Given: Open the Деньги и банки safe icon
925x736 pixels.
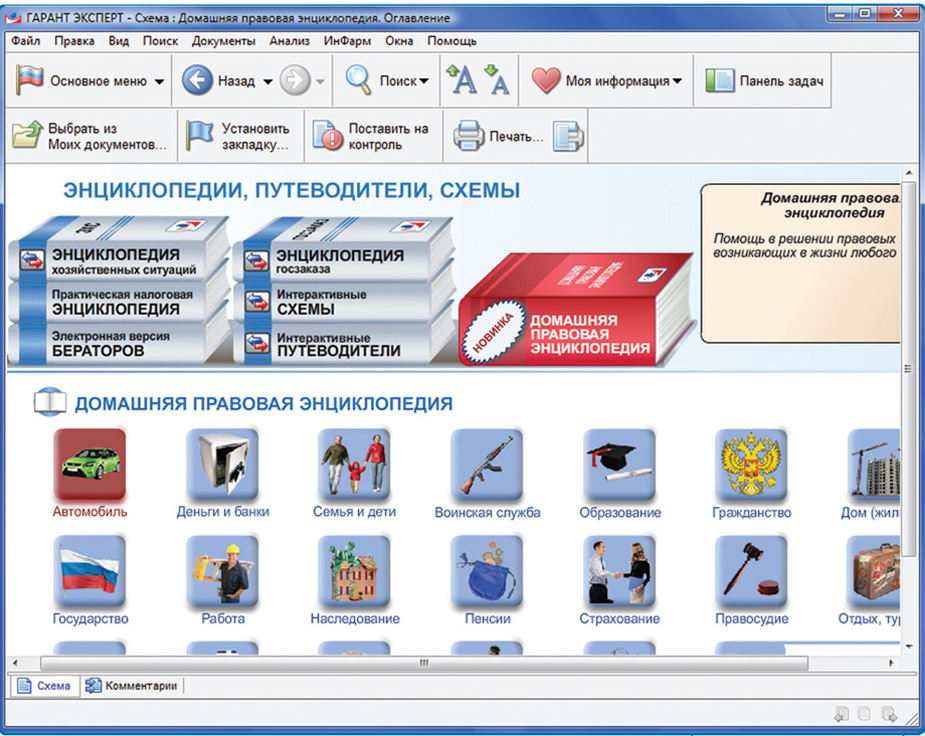Looking at the screenshot, I should tap(222, 464).
